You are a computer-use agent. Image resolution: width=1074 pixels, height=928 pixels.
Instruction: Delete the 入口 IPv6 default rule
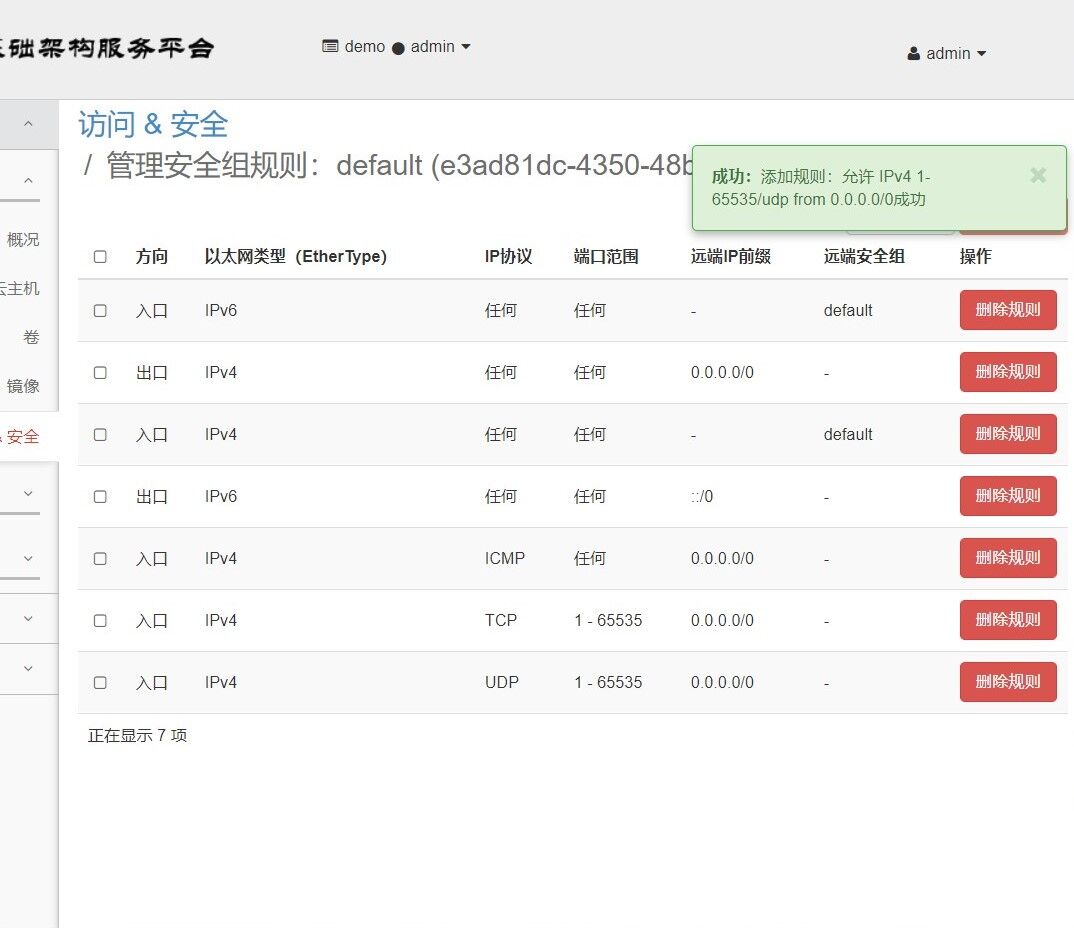[x=1008, y=310]
